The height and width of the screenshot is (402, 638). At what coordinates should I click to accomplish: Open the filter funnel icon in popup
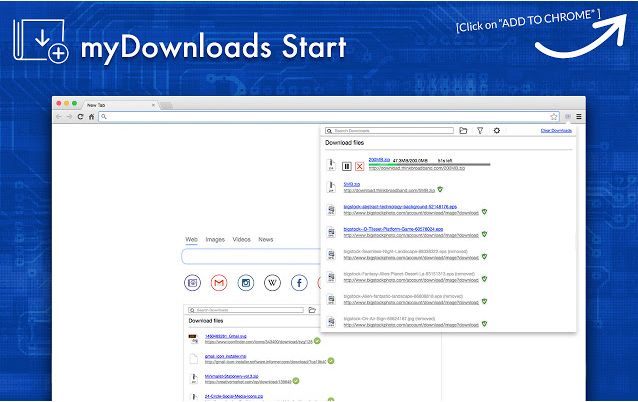click(x=480, y=131)
